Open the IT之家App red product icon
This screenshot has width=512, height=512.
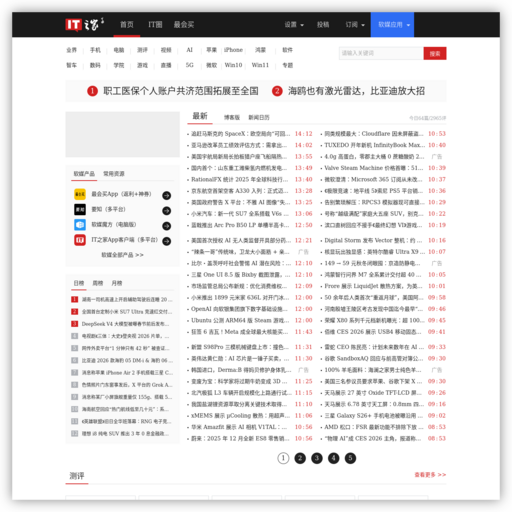pyautogui.click(x=80, y=240)
